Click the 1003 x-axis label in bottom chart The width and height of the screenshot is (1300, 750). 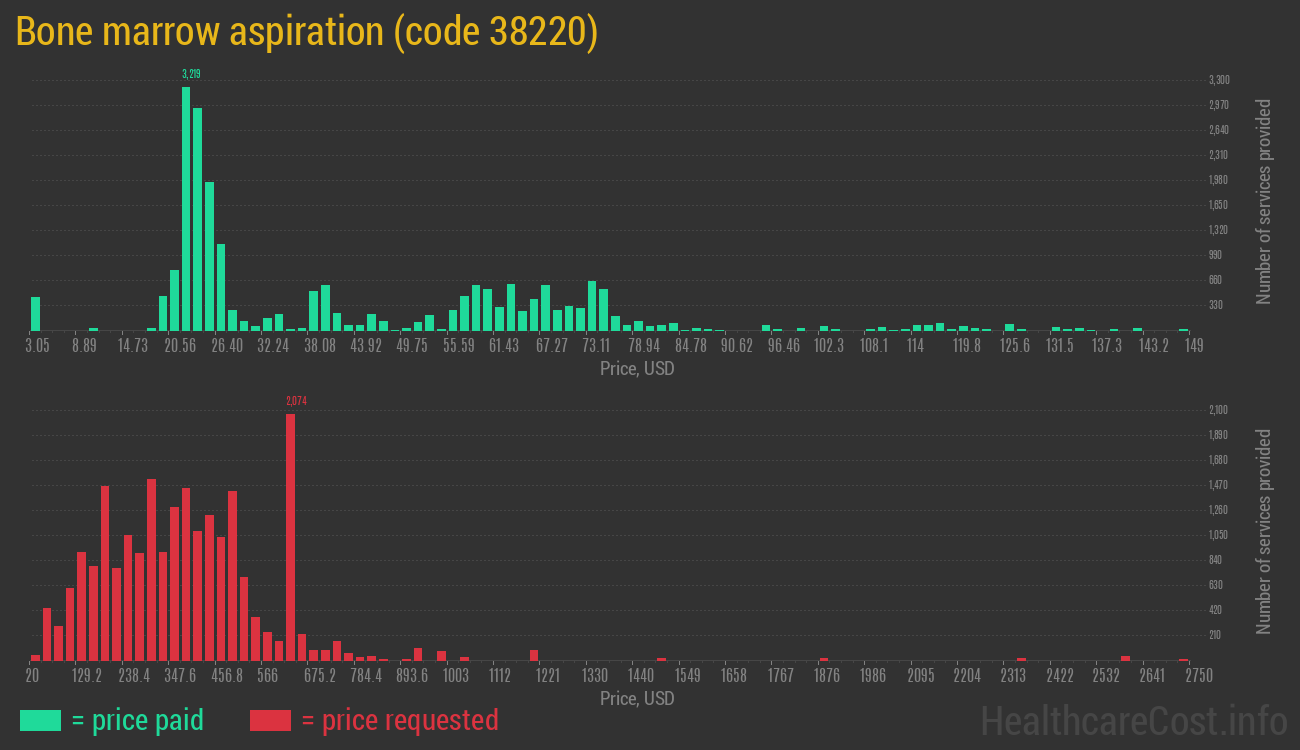click(456, 675)
